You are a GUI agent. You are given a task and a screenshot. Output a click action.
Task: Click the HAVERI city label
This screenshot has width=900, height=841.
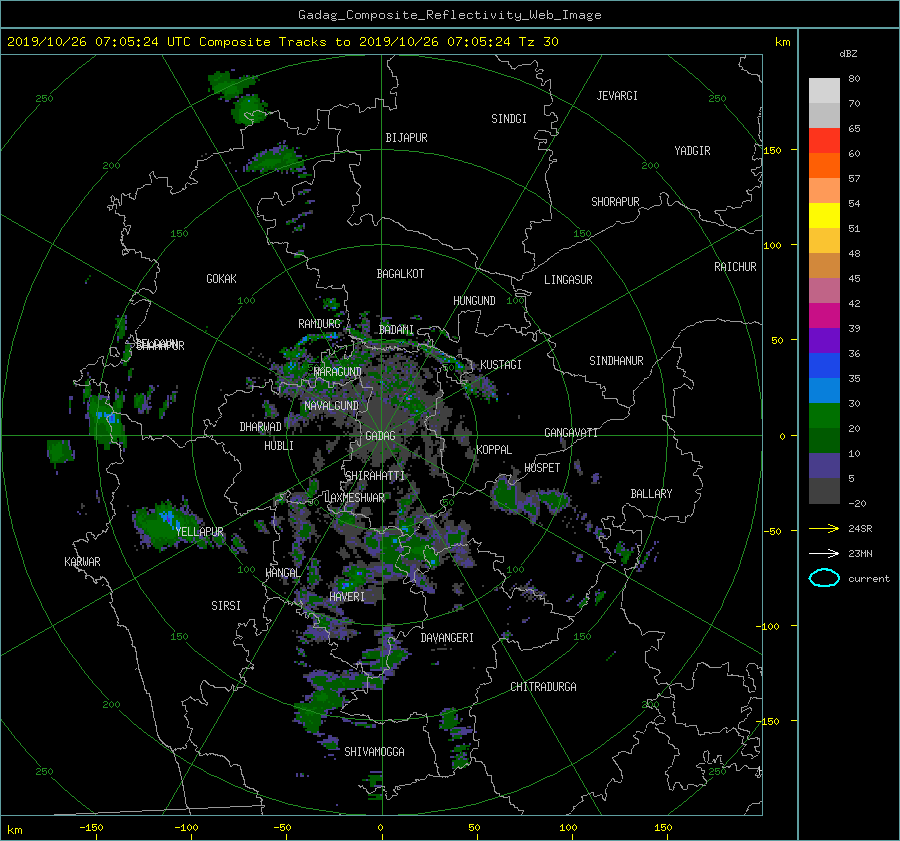point(347,597)
